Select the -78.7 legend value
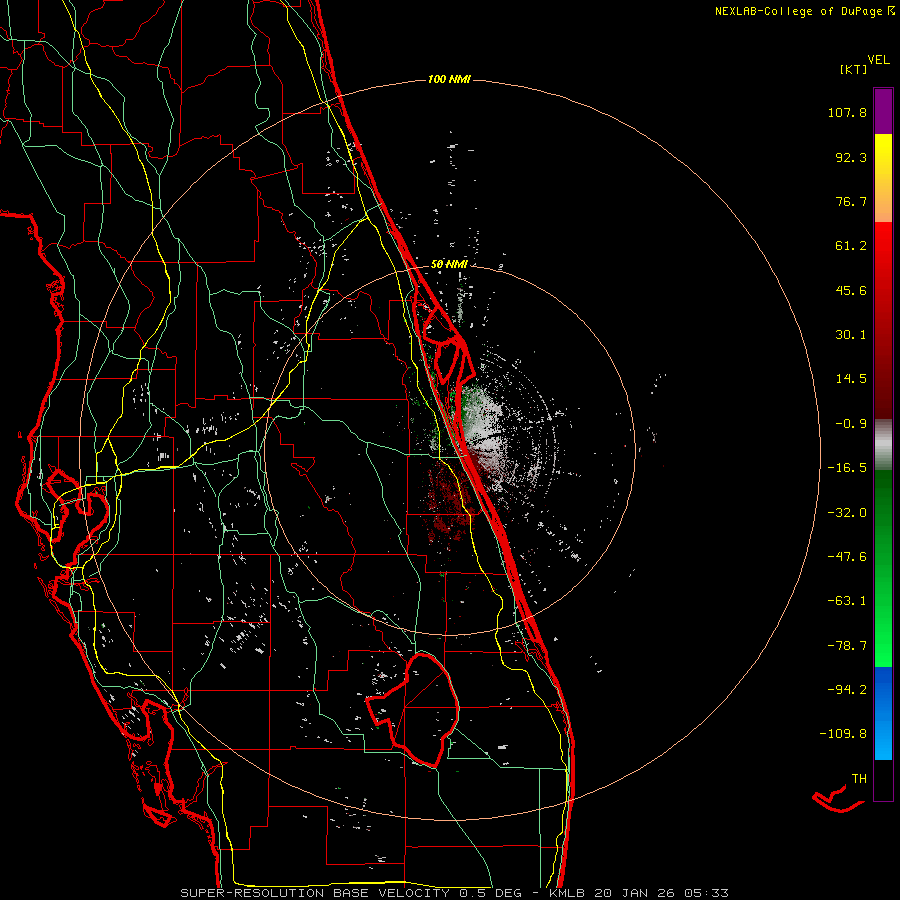 (x=847, y=646)
